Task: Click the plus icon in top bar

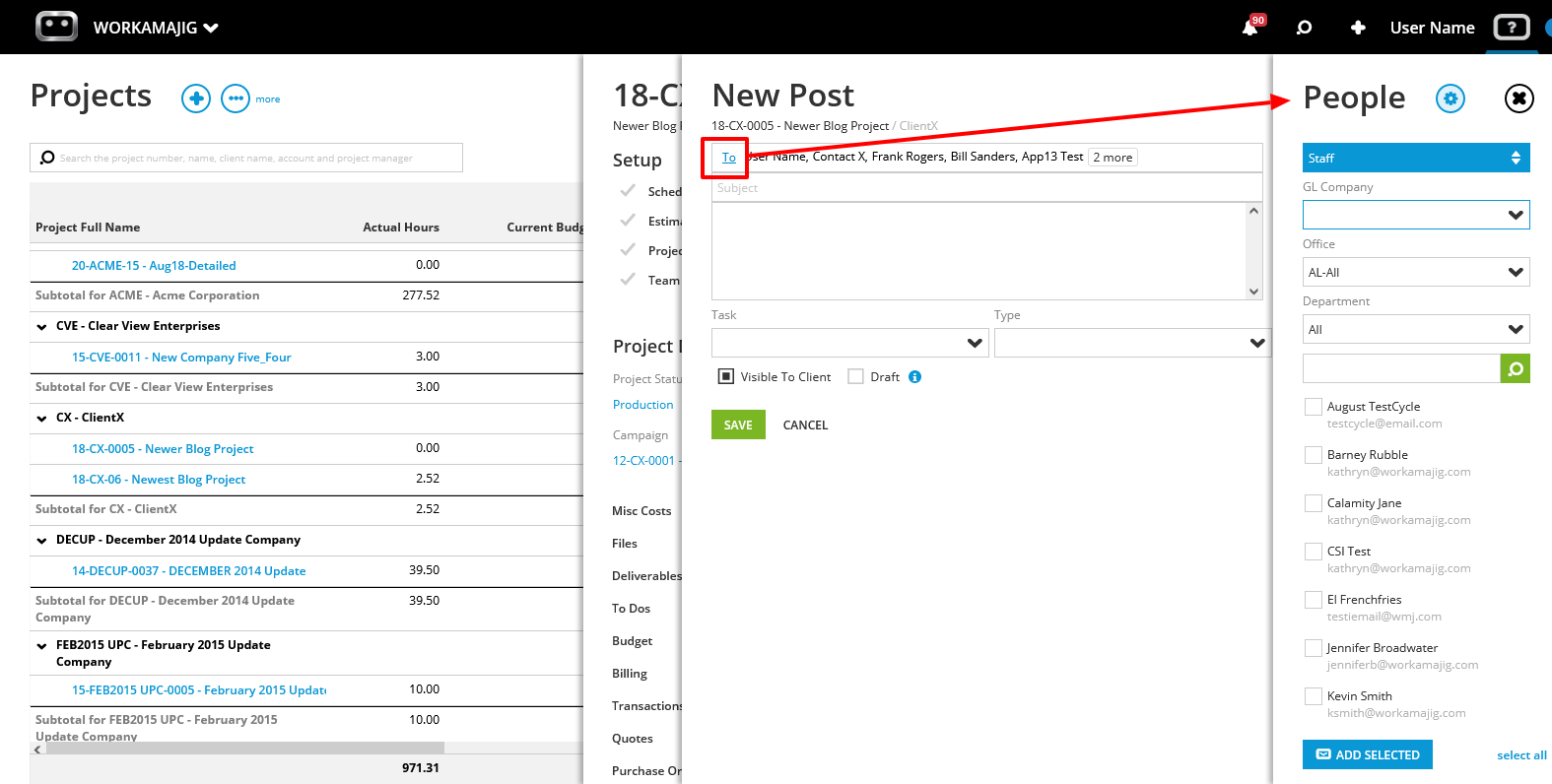Action: click(x=1358, y=28)
